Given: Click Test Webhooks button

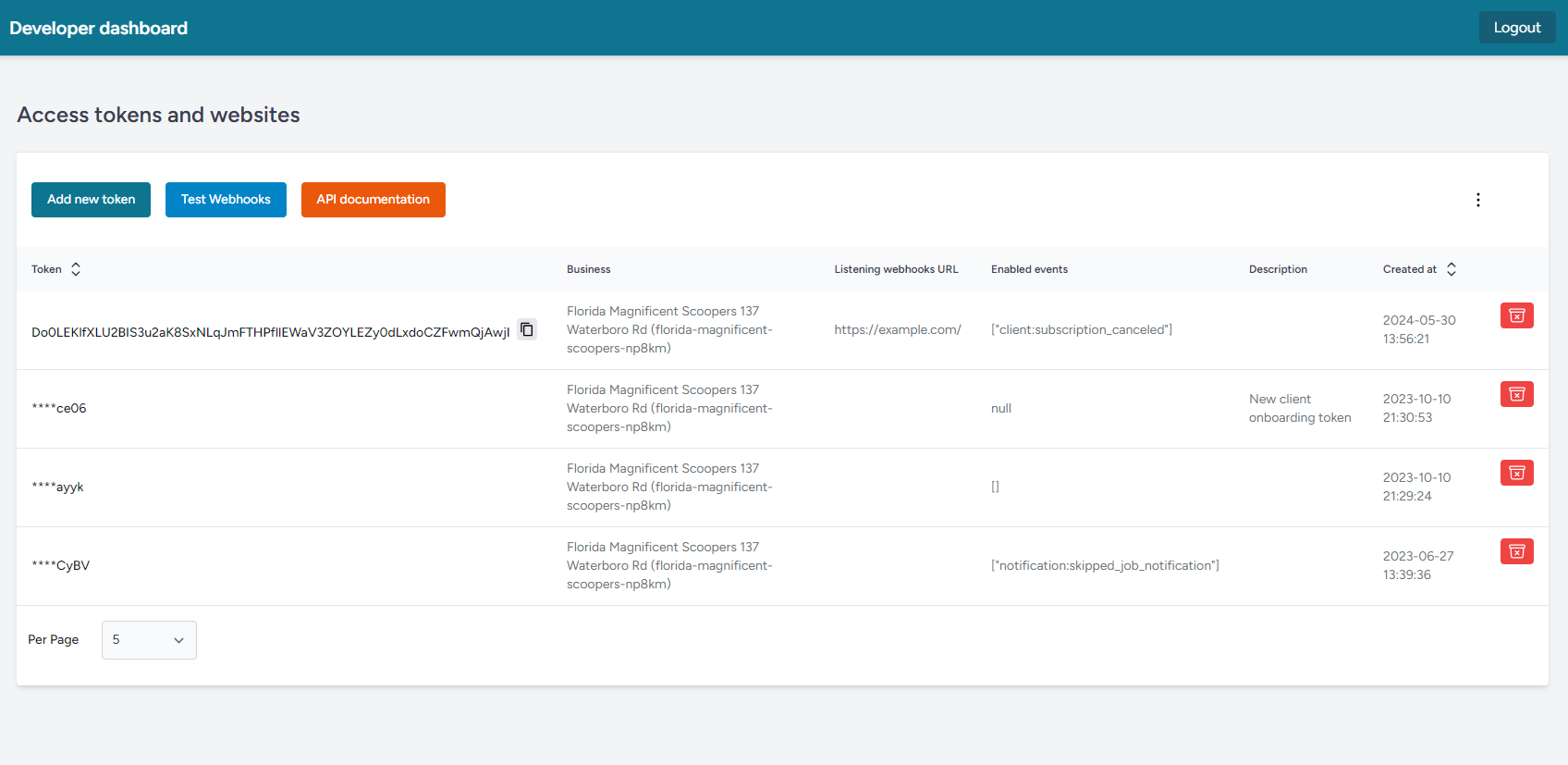Looking at the screenshot, I should pos(226,200).
